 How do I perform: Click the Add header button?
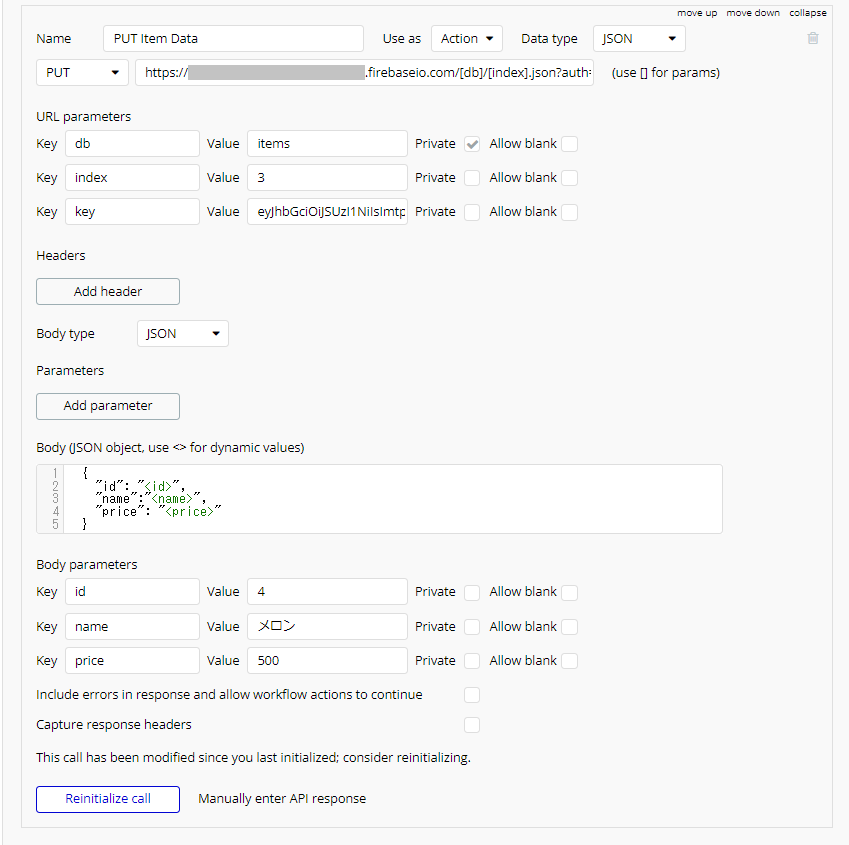point(108,292)
